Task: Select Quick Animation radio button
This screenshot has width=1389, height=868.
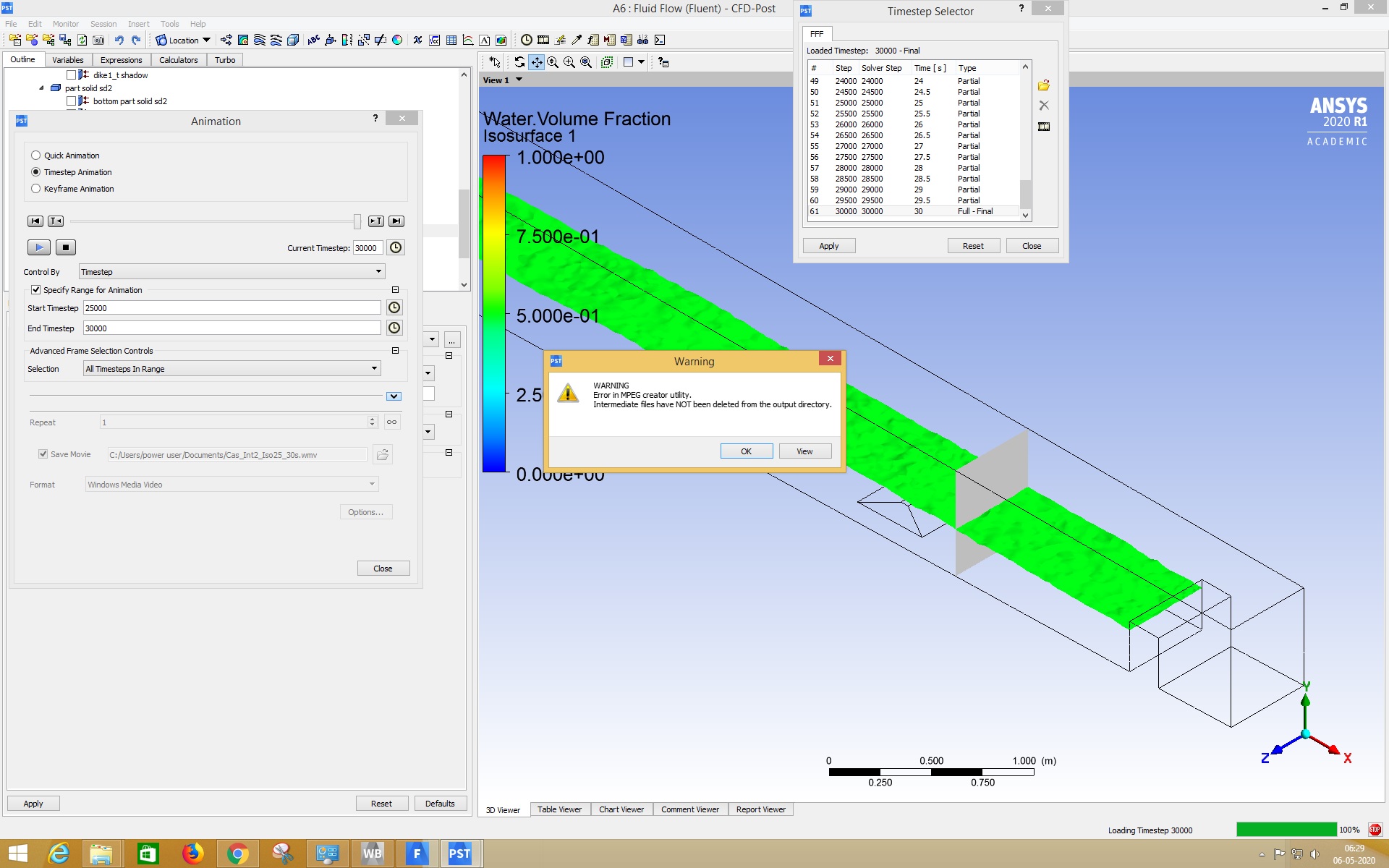Action: click(36, 156)
